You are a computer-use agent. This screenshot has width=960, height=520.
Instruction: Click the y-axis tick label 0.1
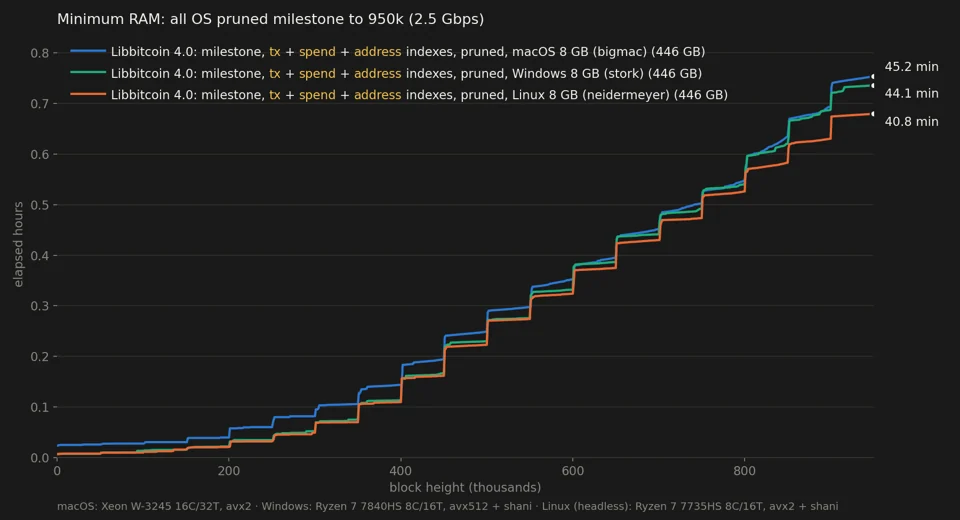40,407
